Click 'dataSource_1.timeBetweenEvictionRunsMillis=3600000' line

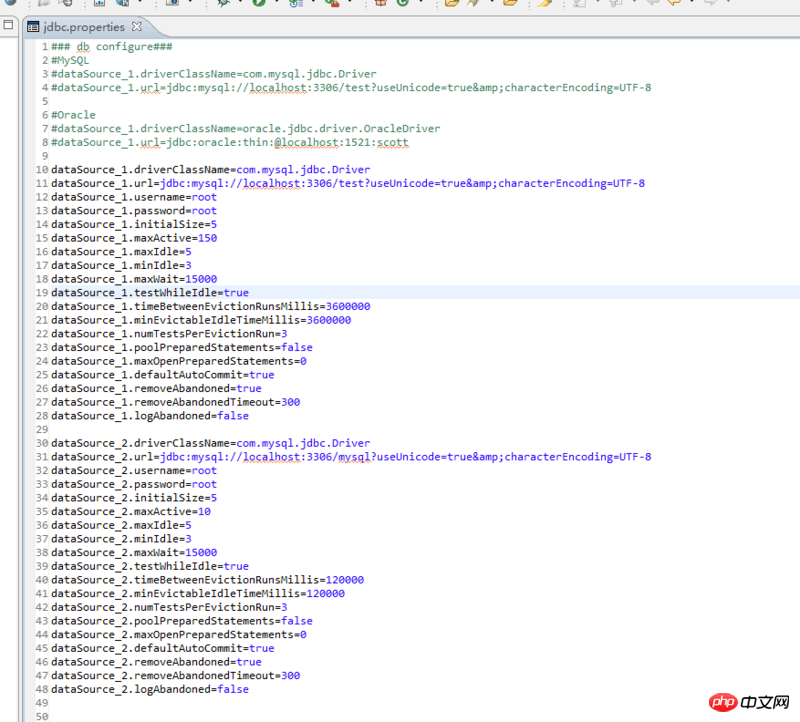(211, 307)
